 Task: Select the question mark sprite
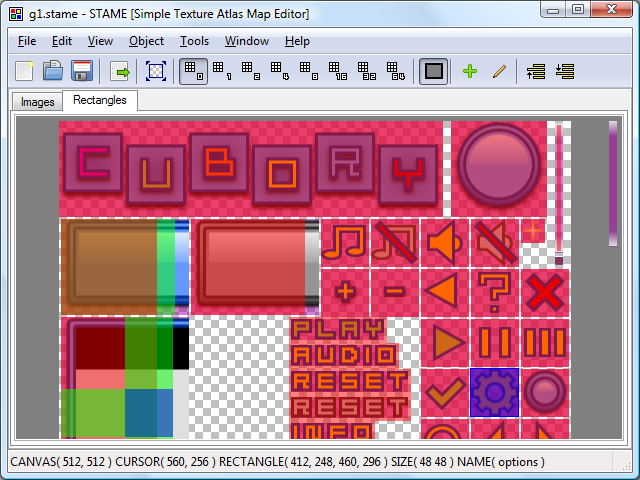coord(494,293)
